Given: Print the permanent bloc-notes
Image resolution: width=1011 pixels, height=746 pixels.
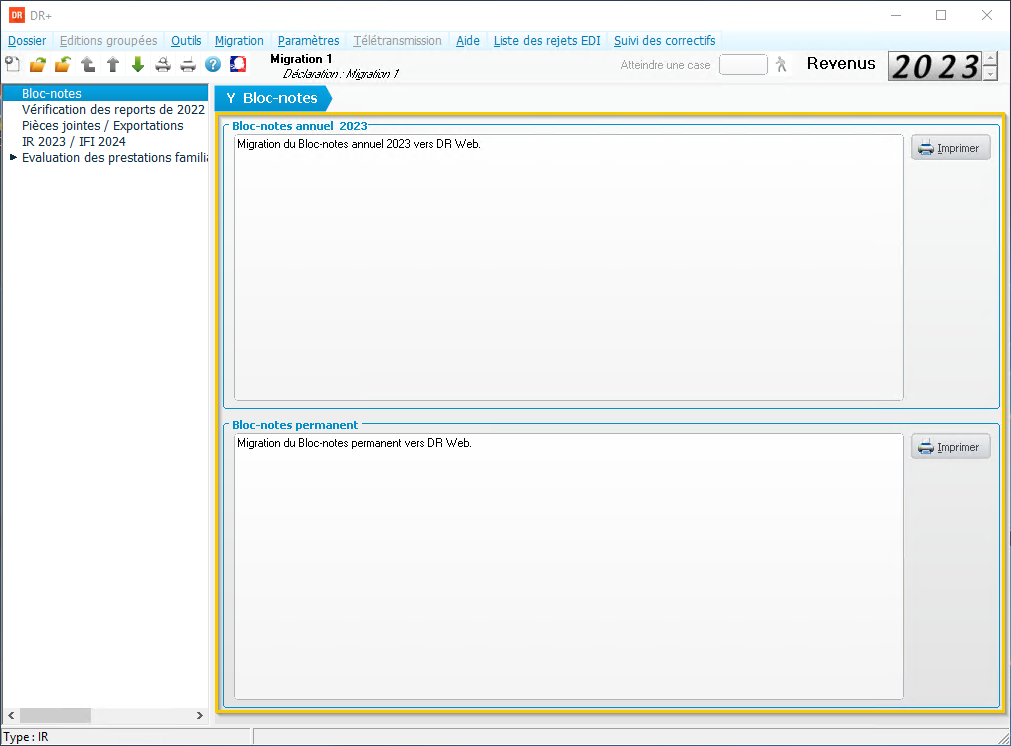Looking at the screenshot, I should (x=950, y=447).
